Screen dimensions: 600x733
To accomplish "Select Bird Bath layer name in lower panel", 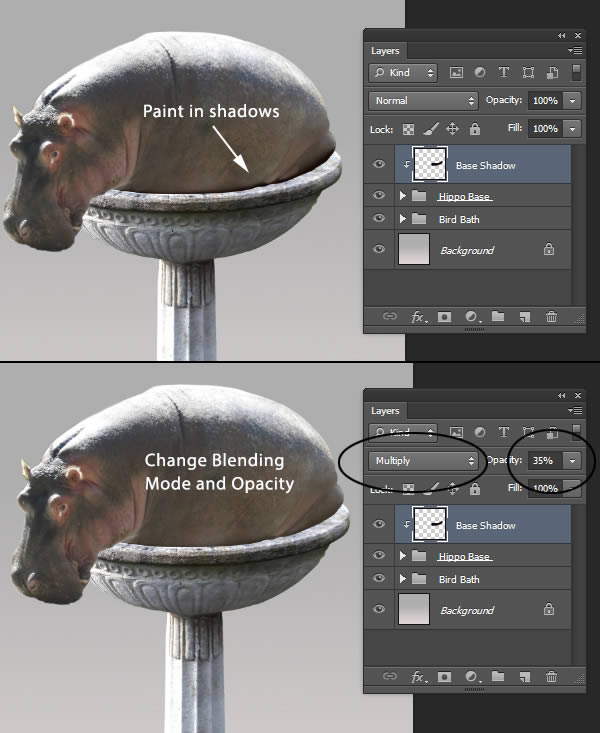I will pyautogui.click(x=459, y=580).
